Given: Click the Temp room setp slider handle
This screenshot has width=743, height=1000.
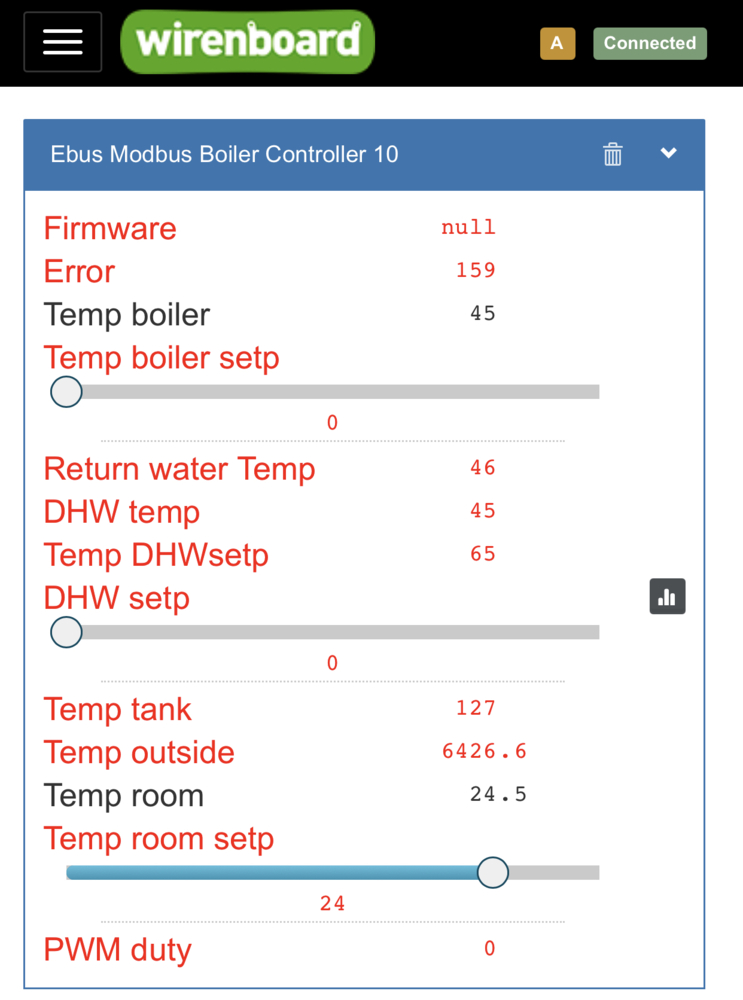Looking at the screenshot, I should point(493,872).
